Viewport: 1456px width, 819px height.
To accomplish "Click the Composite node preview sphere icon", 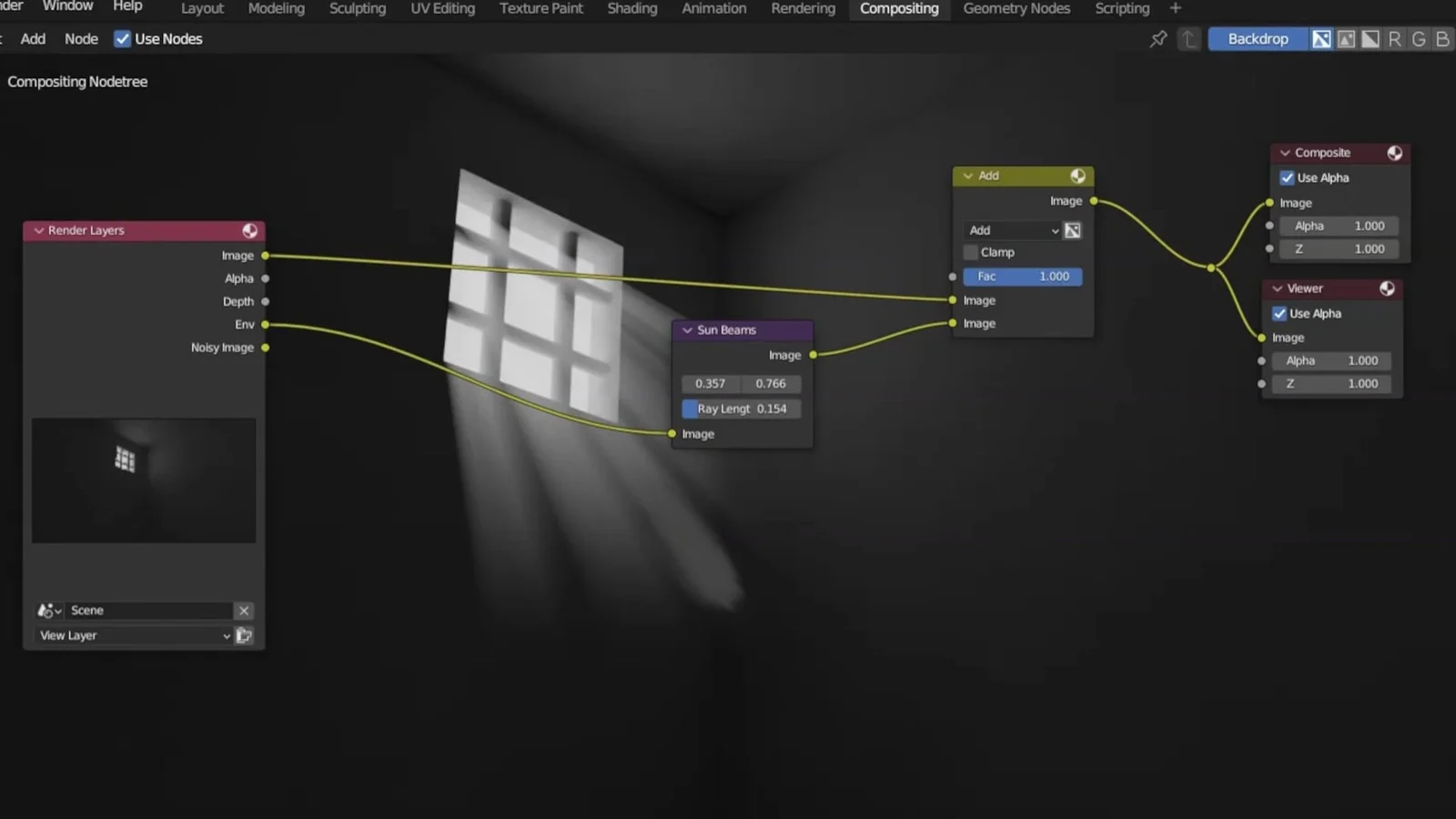I will (1394, 153).
